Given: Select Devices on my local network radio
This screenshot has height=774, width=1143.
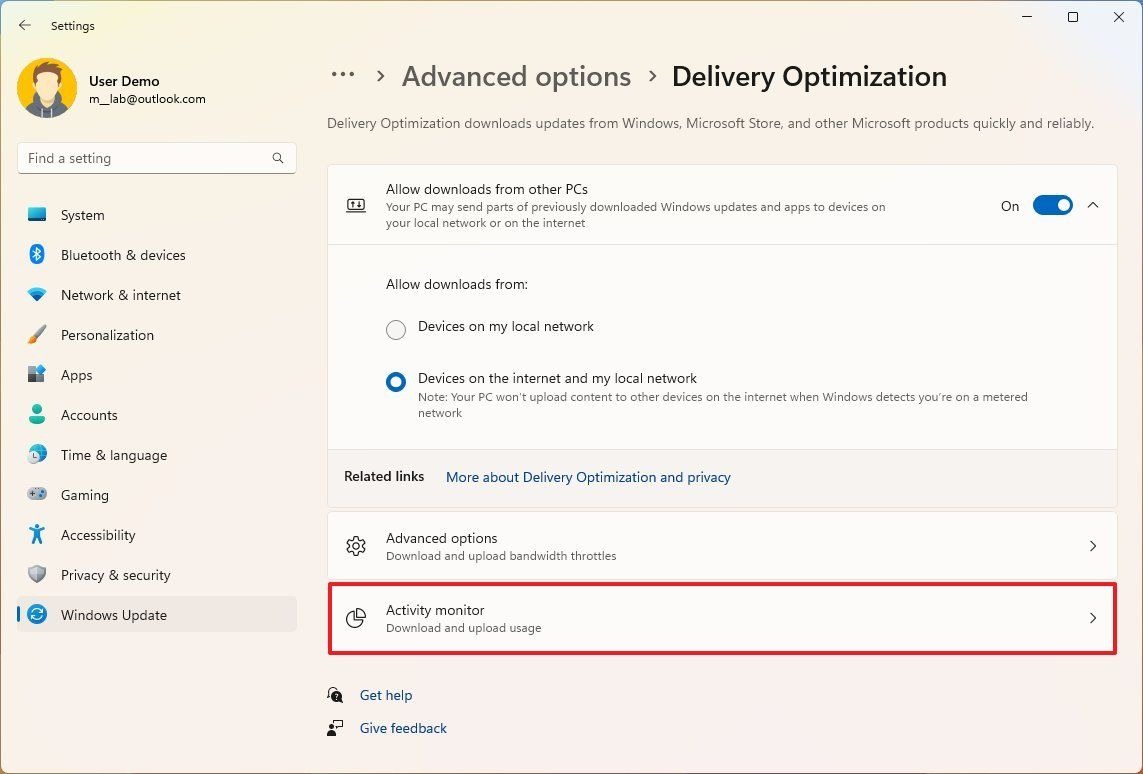Looking at the screenshot, I should [396, 329].
